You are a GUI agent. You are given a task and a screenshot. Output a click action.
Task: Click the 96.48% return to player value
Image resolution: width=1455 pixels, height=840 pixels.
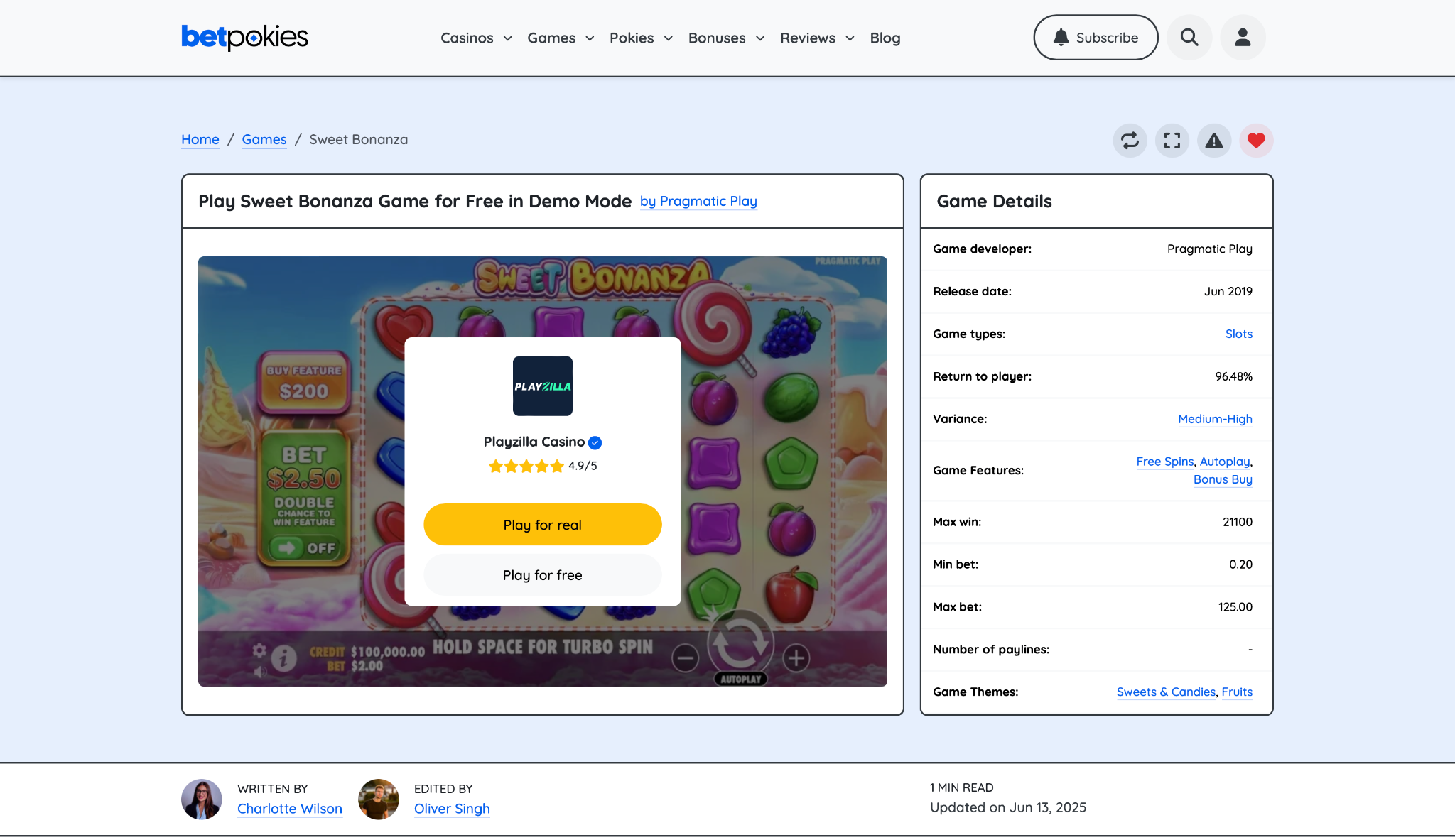tap(1233, 377)
